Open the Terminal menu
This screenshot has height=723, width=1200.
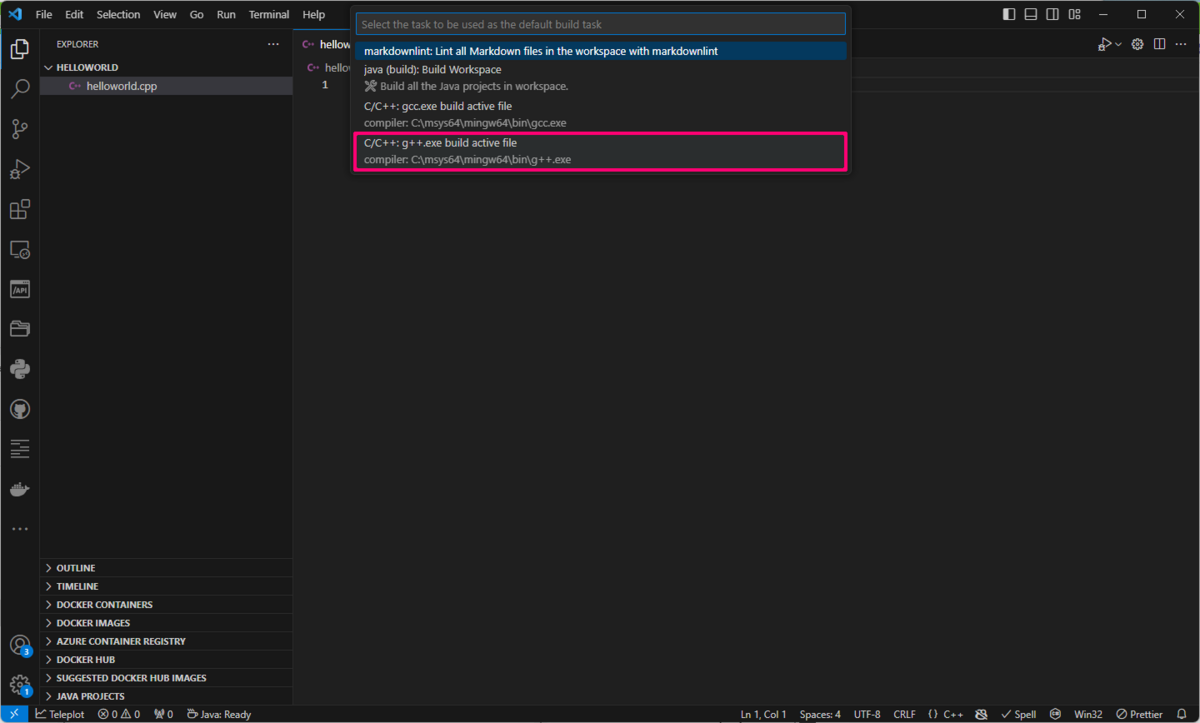coord(269,15)
